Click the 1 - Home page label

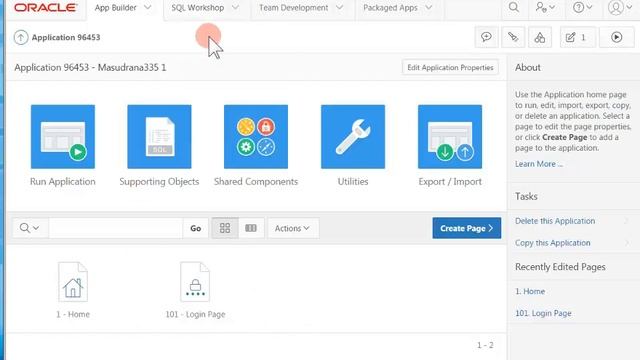click(73, 314)
